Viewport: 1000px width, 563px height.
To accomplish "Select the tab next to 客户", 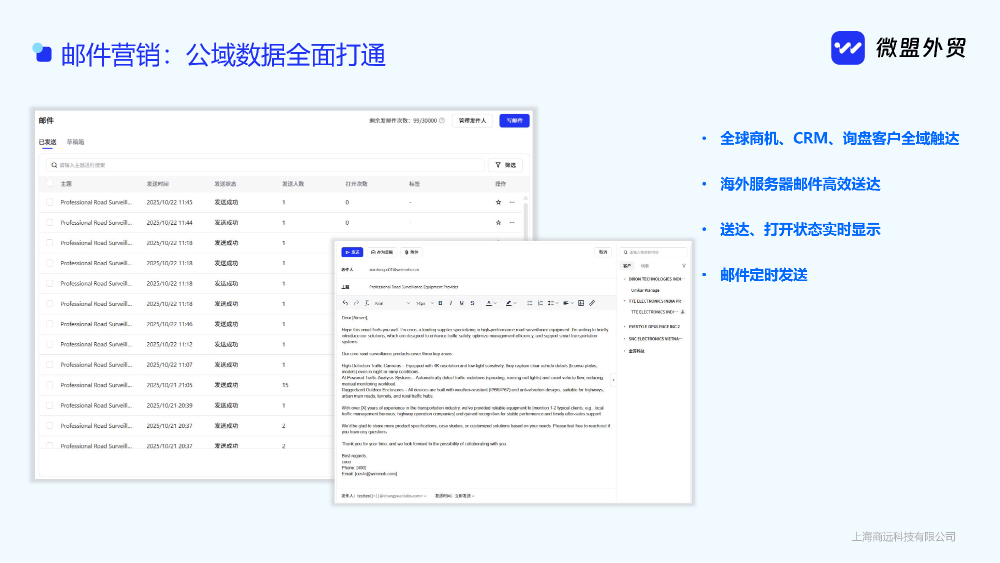I will click(x=645, y=266).
